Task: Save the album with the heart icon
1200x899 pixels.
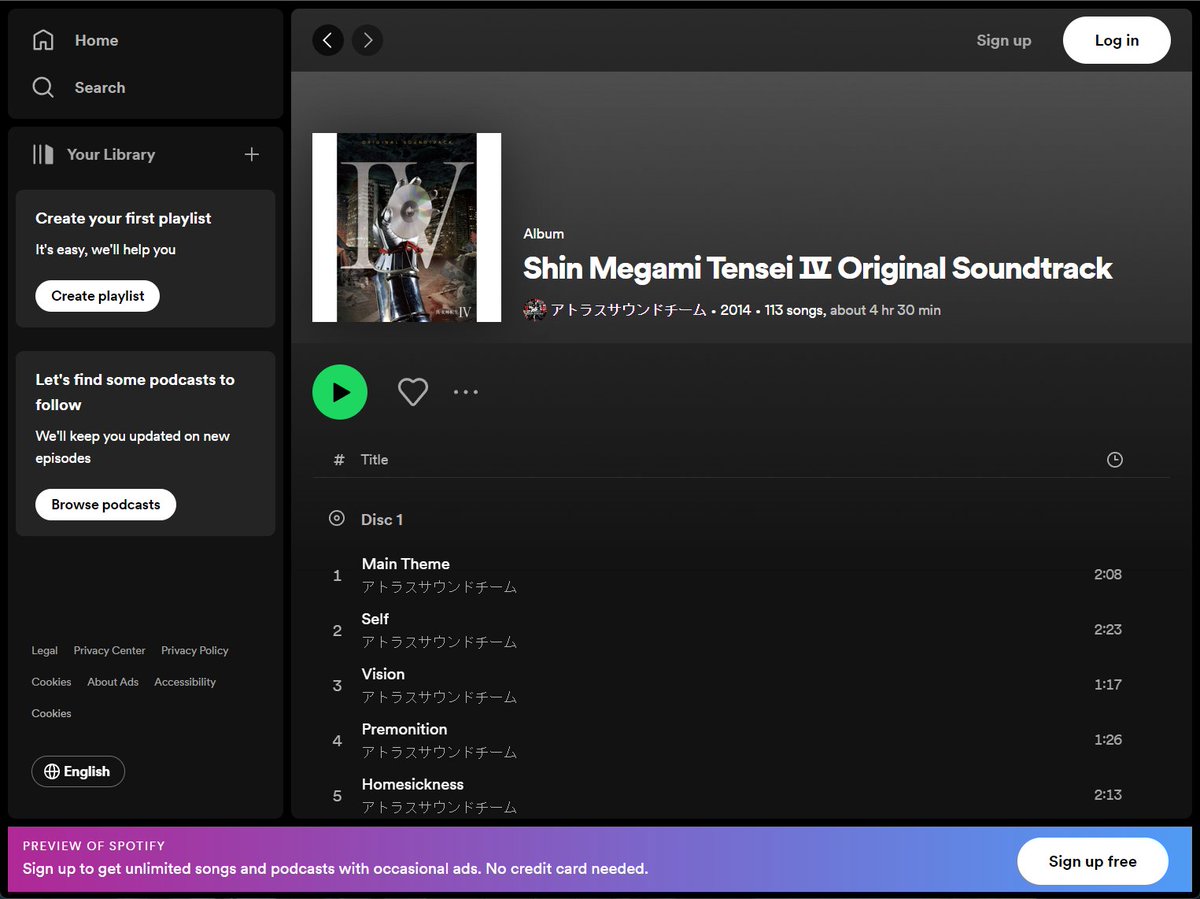Action: (413, 392)
